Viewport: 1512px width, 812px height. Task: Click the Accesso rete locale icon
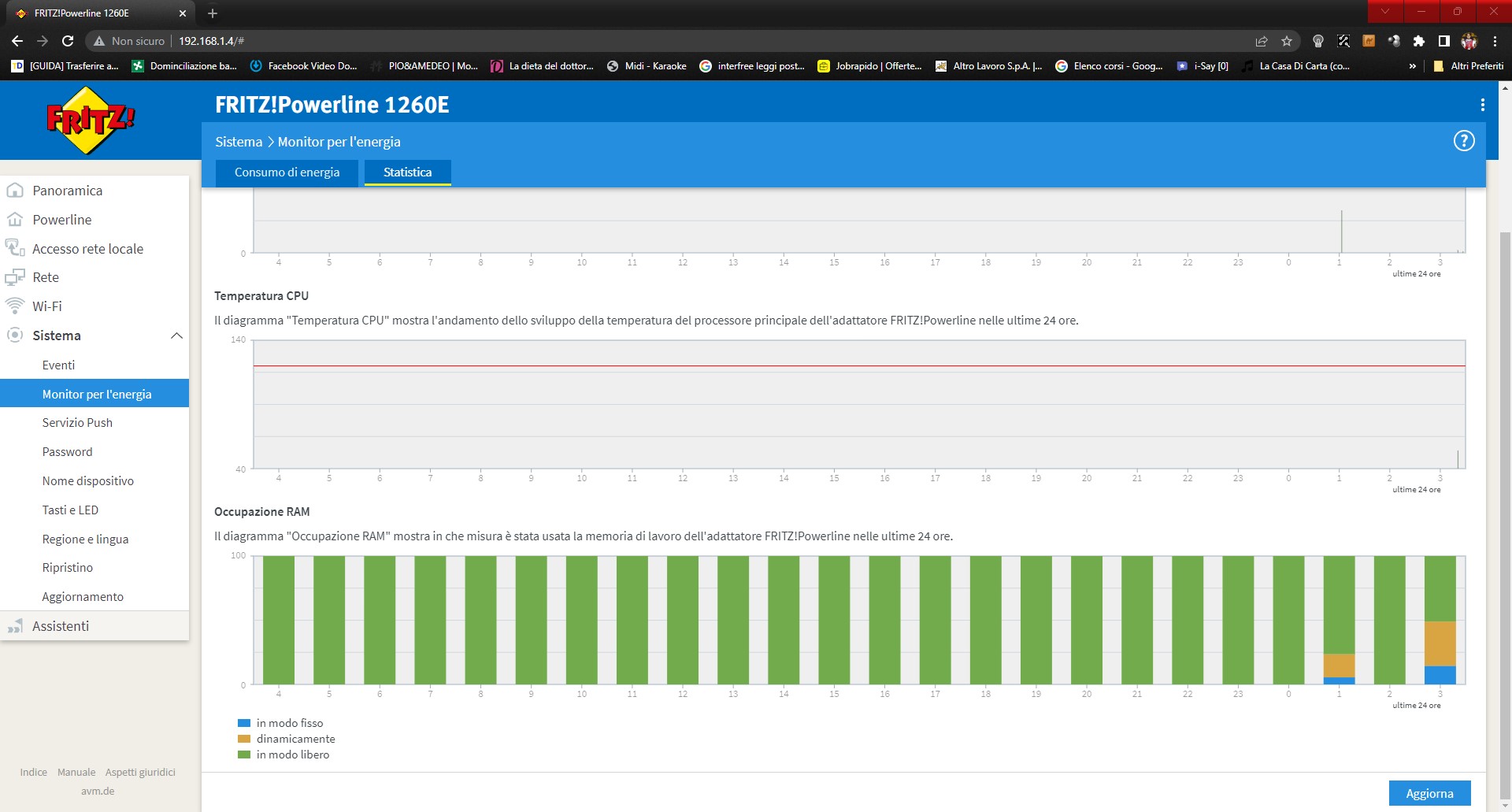click(15, 248)
